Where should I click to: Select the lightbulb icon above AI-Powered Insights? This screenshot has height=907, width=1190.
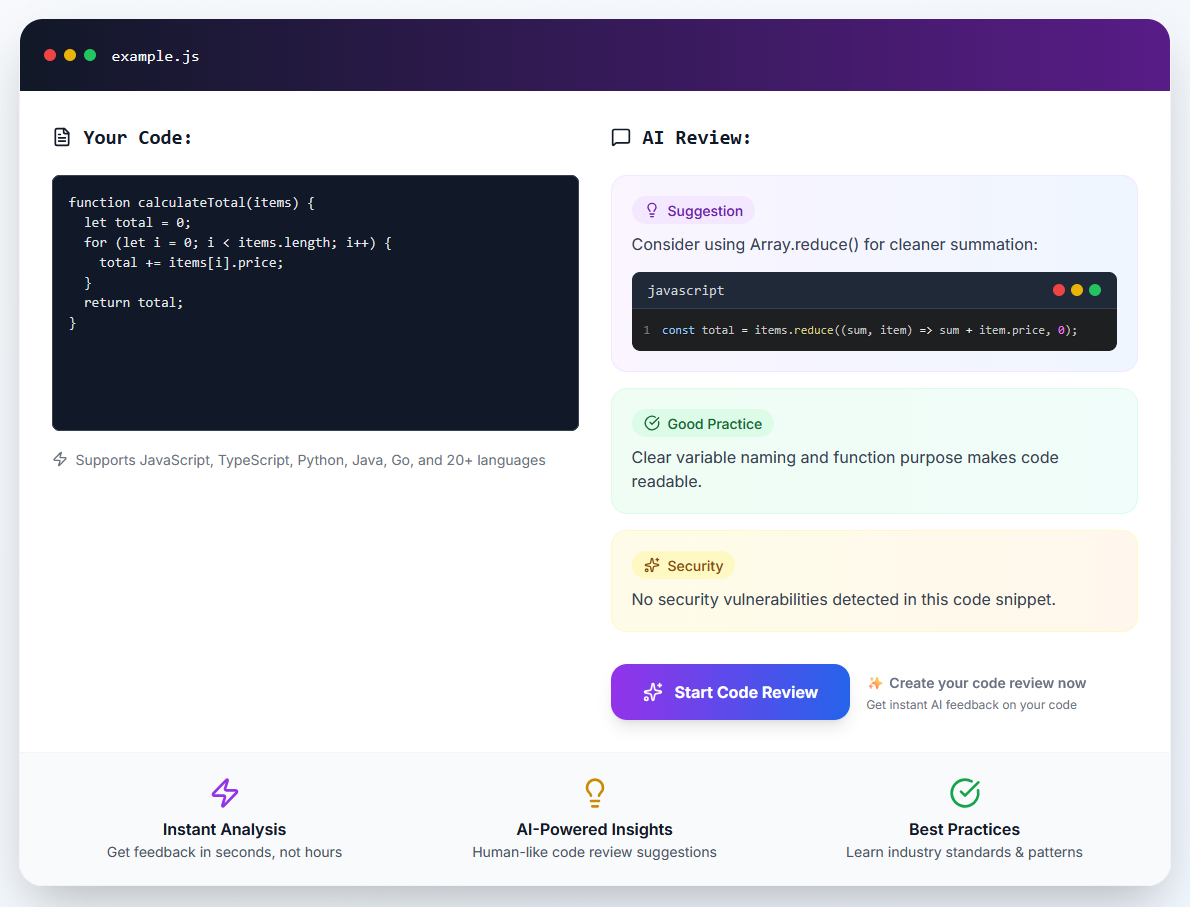click(x=594, y=792)
